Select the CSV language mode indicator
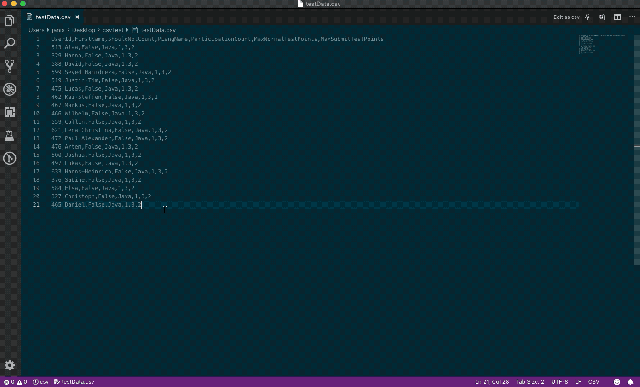Screen dimensions: 640x387 point(593,382)
